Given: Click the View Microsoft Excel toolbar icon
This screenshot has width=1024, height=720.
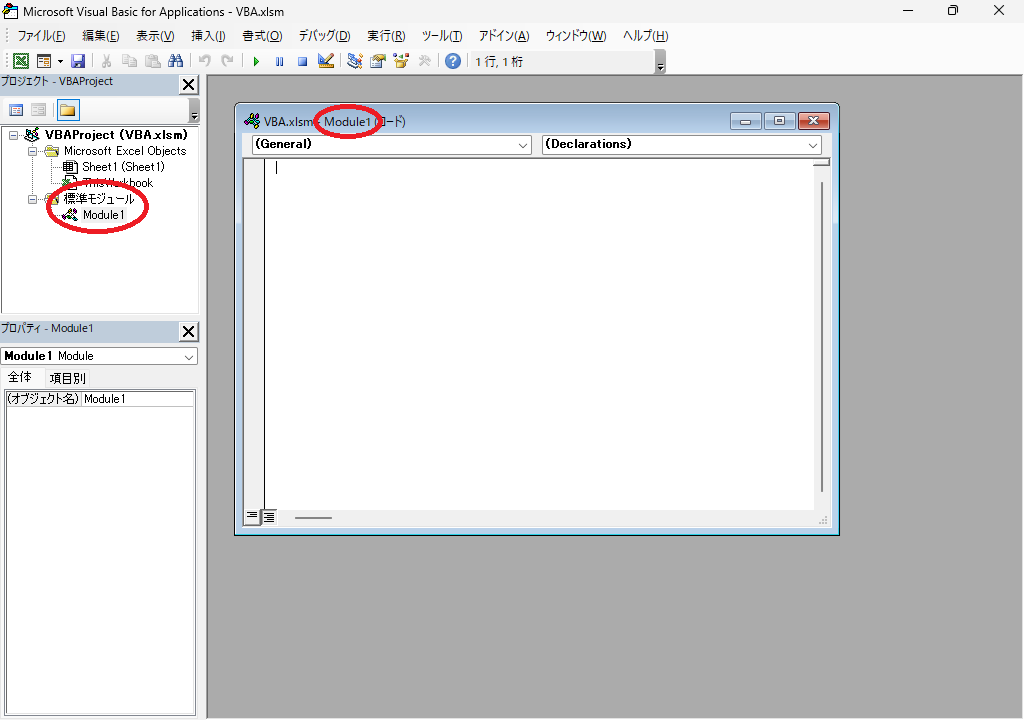Looking at the screenshot, I should [21, 61].
